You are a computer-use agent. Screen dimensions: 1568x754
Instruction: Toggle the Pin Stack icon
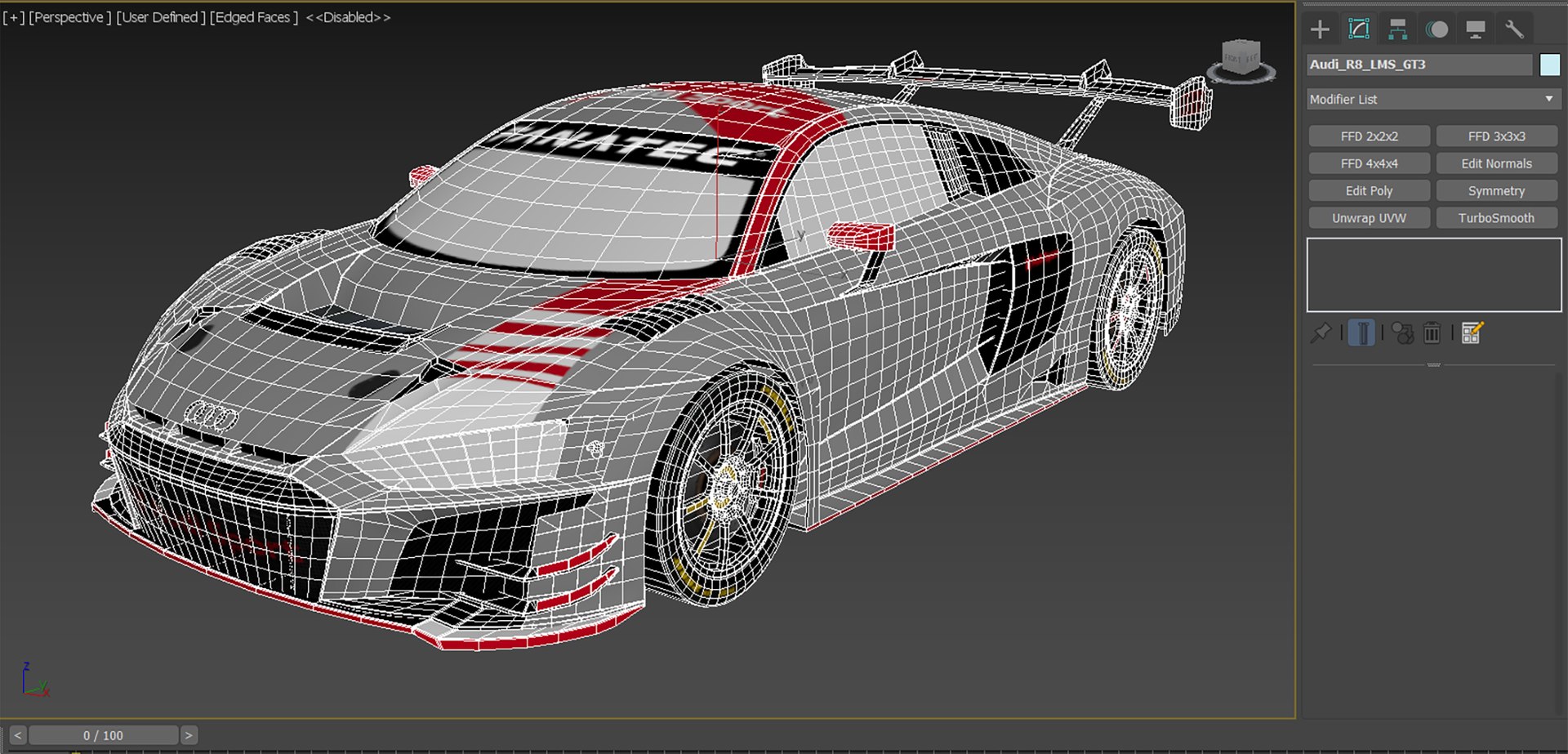1321,332
